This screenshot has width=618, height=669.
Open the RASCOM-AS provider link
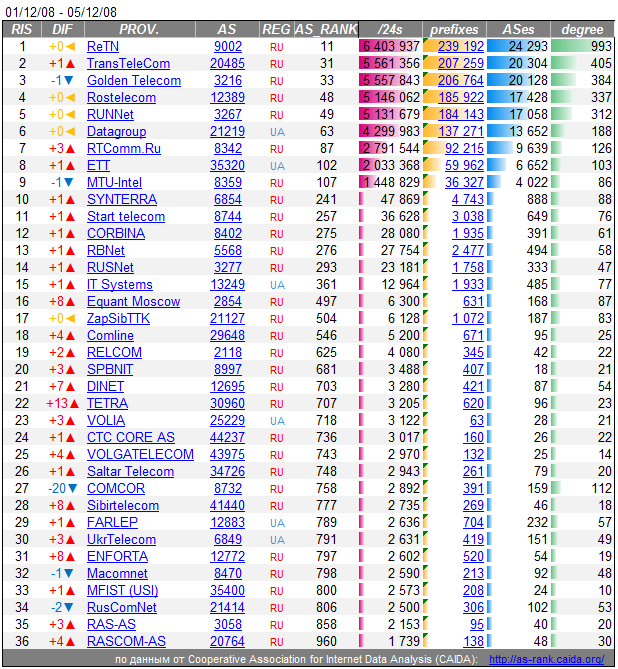(126, 641)
